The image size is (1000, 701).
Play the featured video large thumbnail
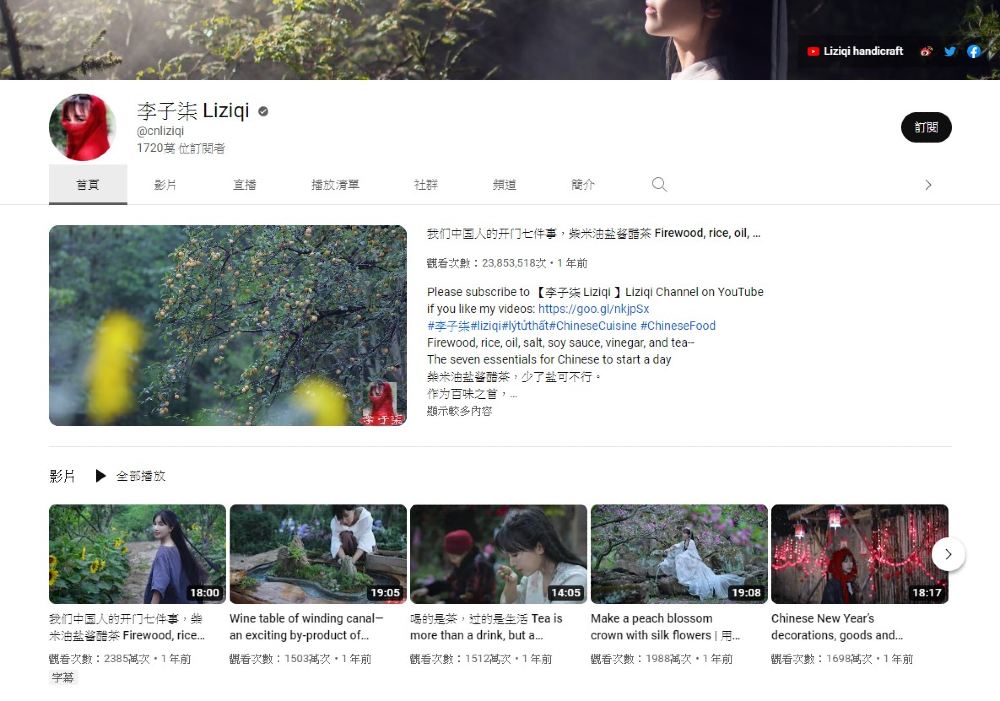[228, 325]
